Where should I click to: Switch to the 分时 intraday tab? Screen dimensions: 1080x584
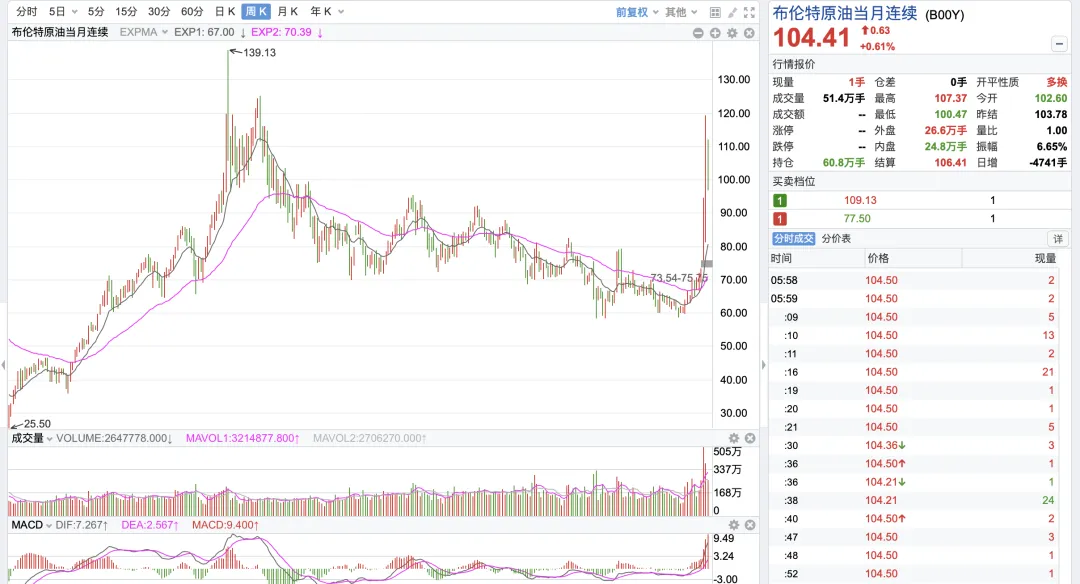(x=27, y=12)
